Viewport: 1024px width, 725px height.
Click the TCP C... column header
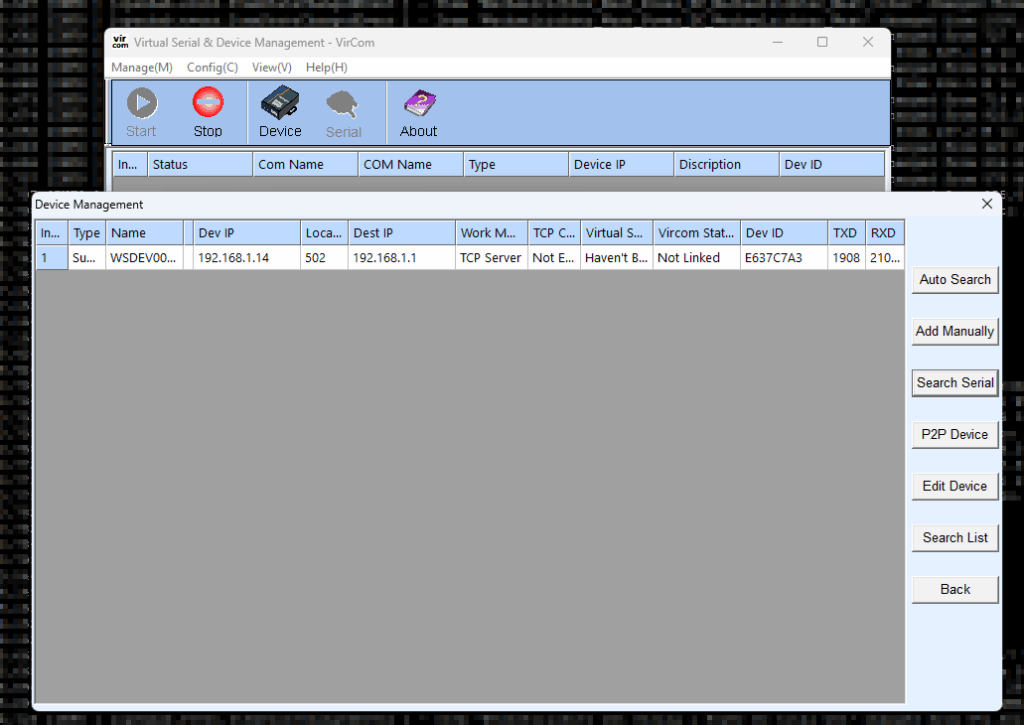(554, 233)
